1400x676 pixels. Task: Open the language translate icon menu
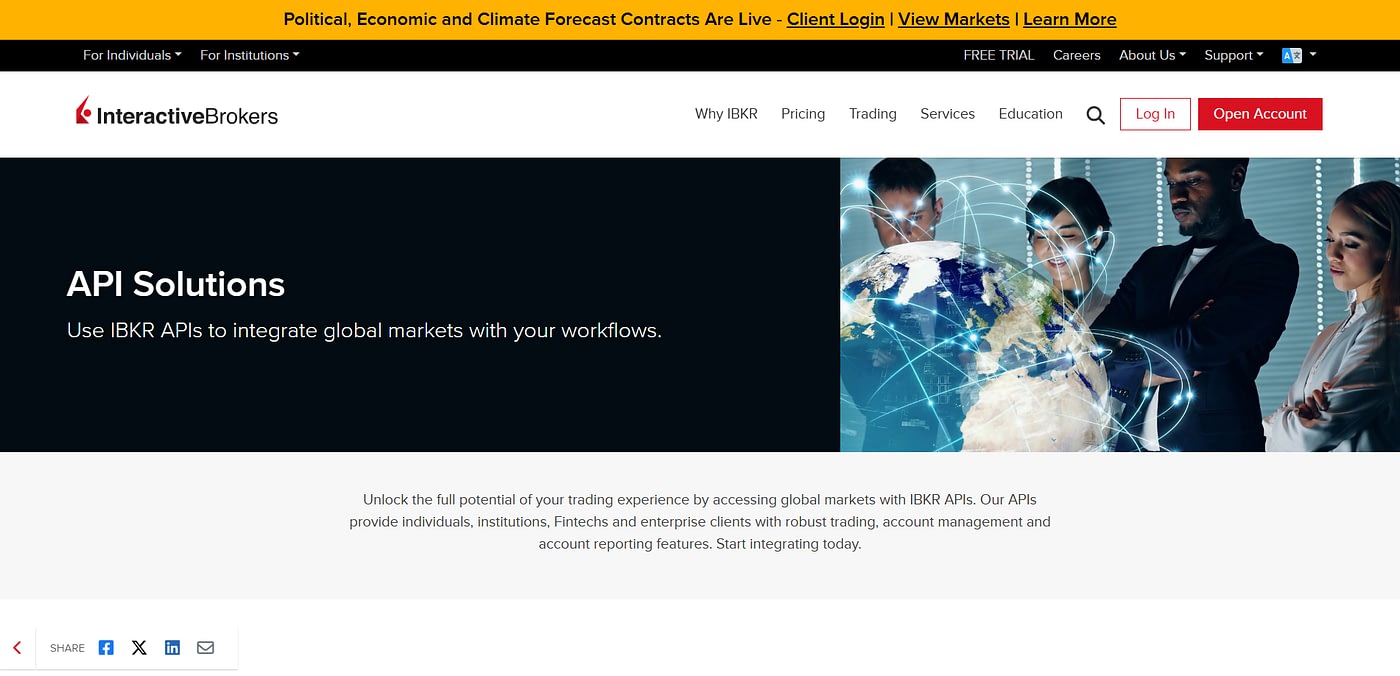pos(1298,55)
